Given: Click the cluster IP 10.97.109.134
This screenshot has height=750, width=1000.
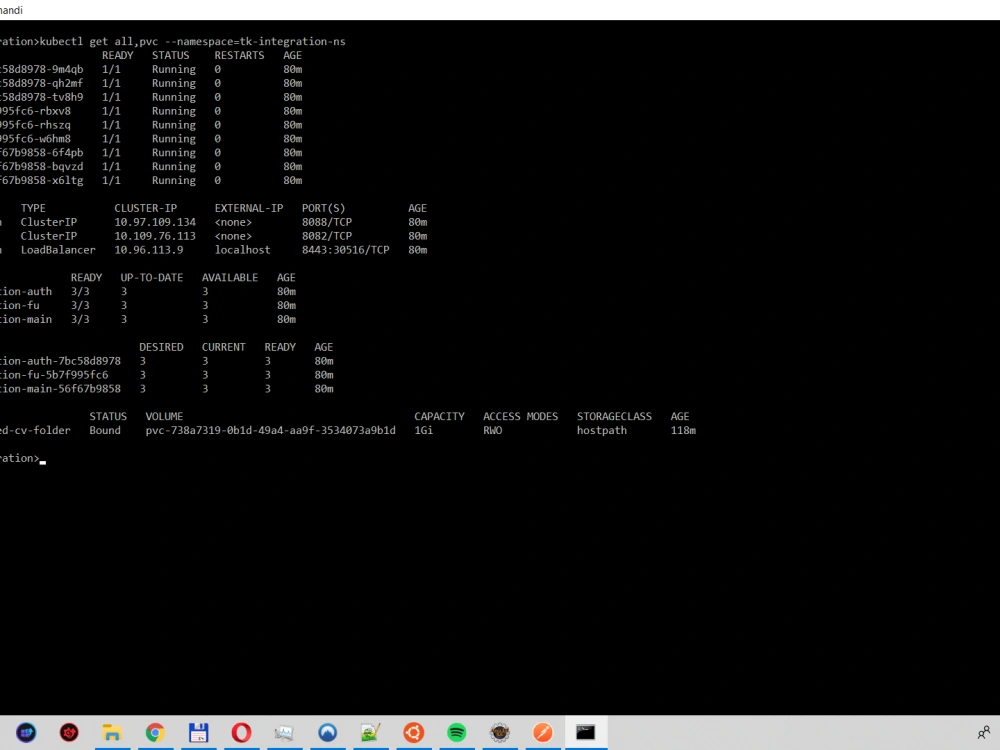Looking at the screenshot, I should 155,222.
